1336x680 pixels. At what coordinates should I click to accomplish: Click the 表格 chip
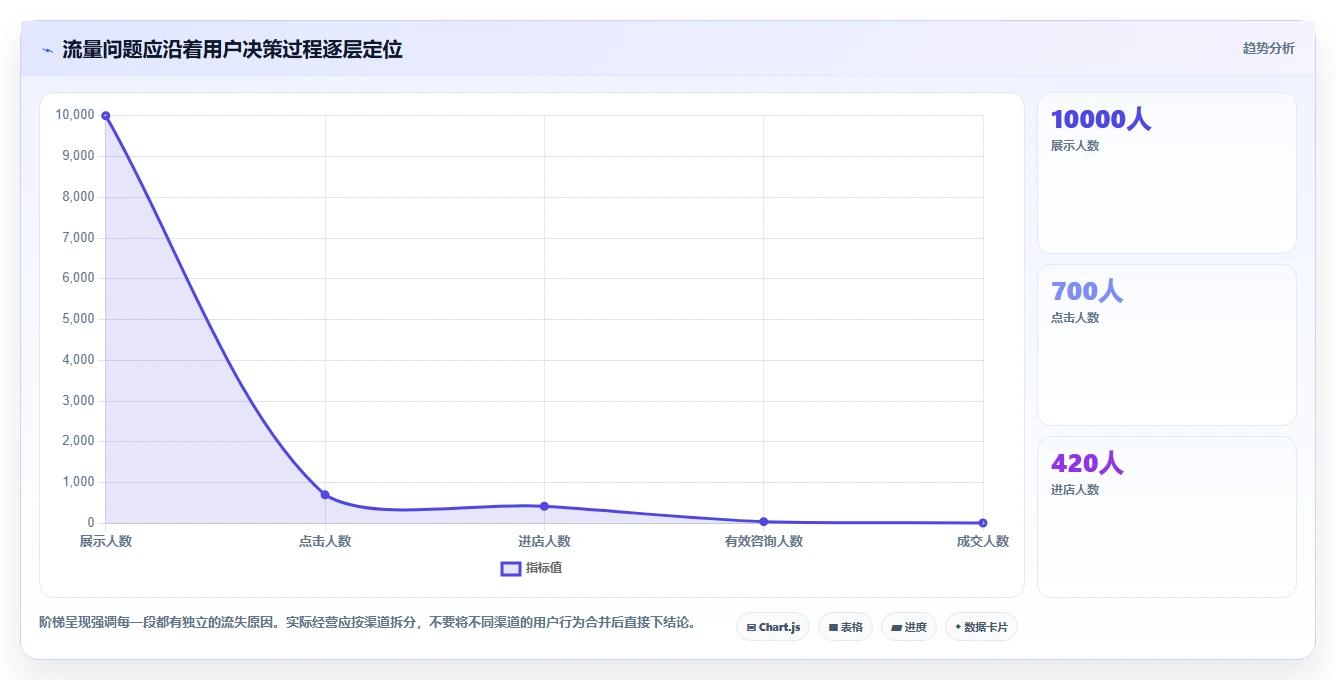845,627
